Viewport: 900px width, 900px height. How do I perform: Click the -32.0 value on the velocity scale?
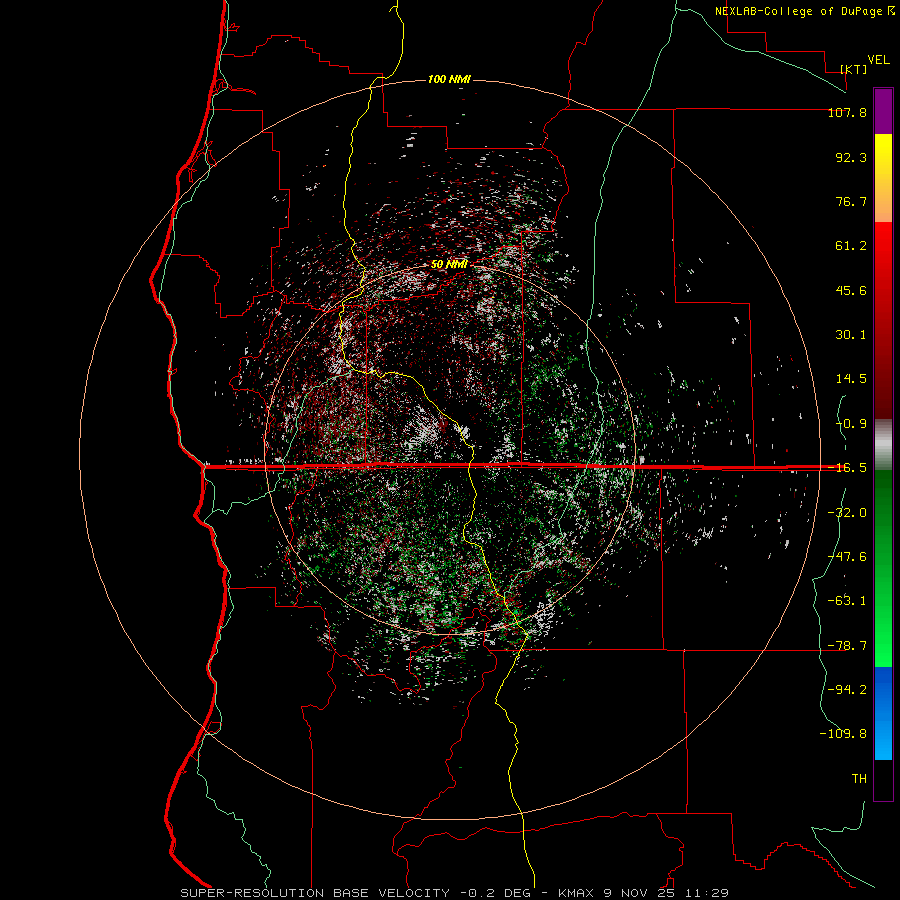coord(847,513)
